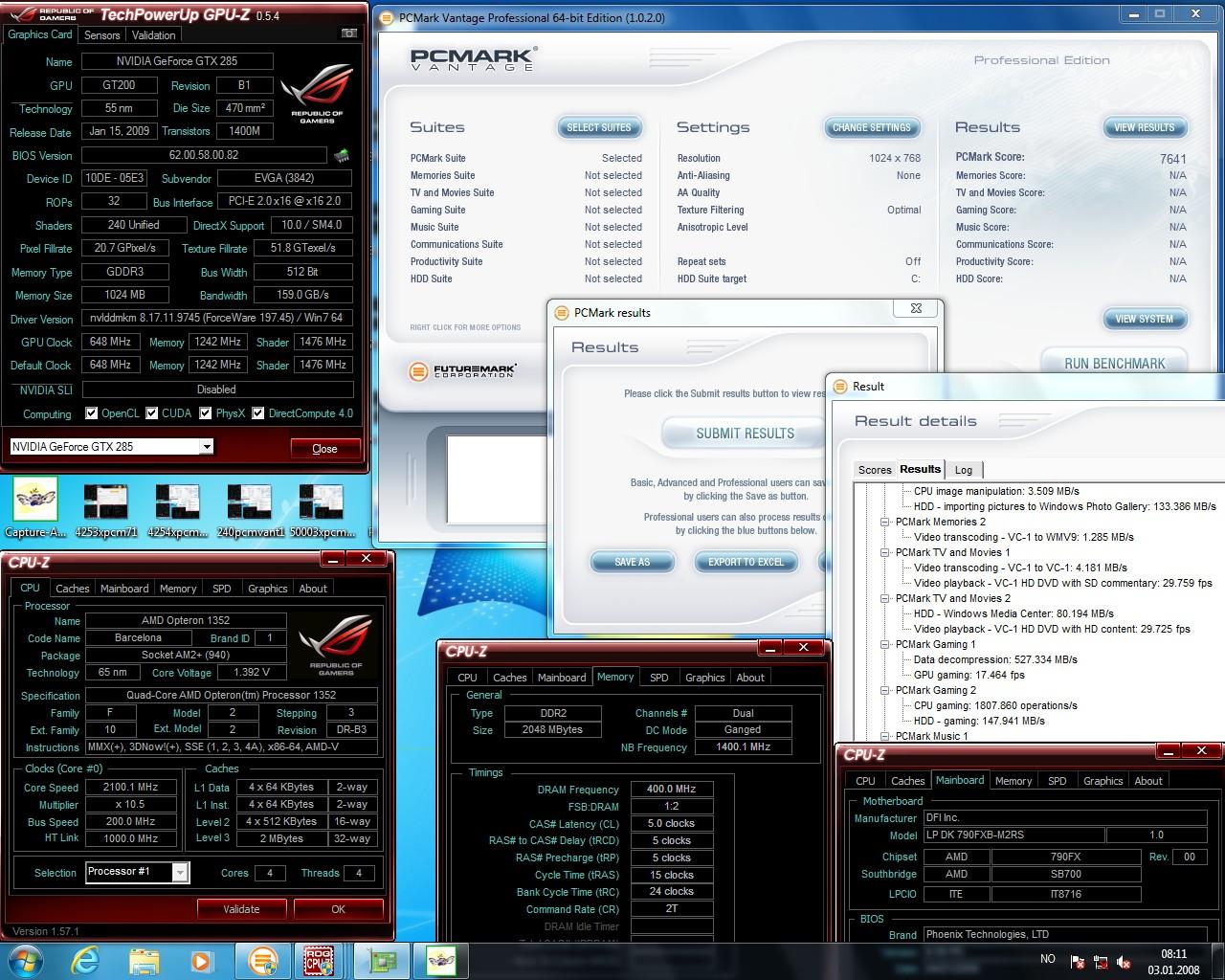Open Graphics tab in CPU-Z Mainboard window
This screenshot has height=980, width=1225.
pyautogui.click(x=1102, y=781)
